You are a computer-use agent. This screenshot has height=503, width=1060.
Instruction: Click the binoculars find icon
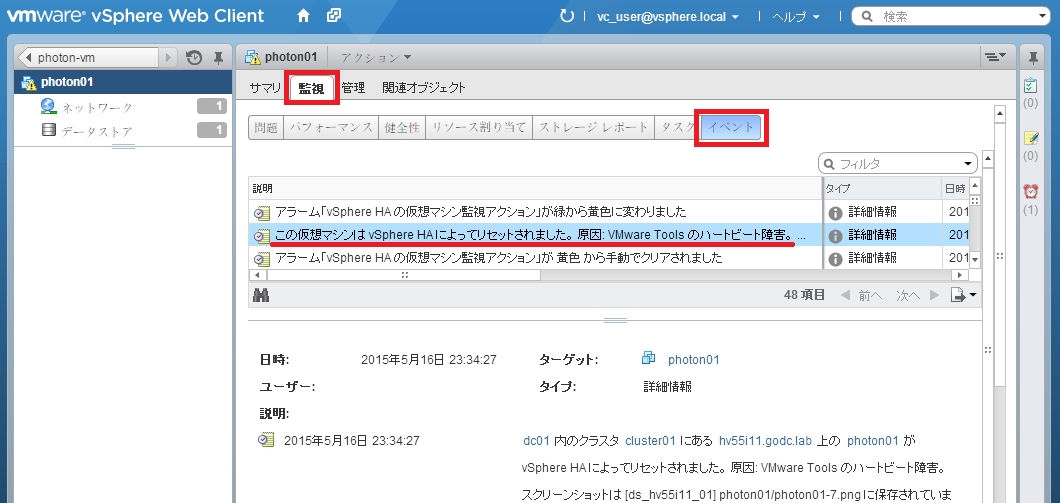click(261, 295)
